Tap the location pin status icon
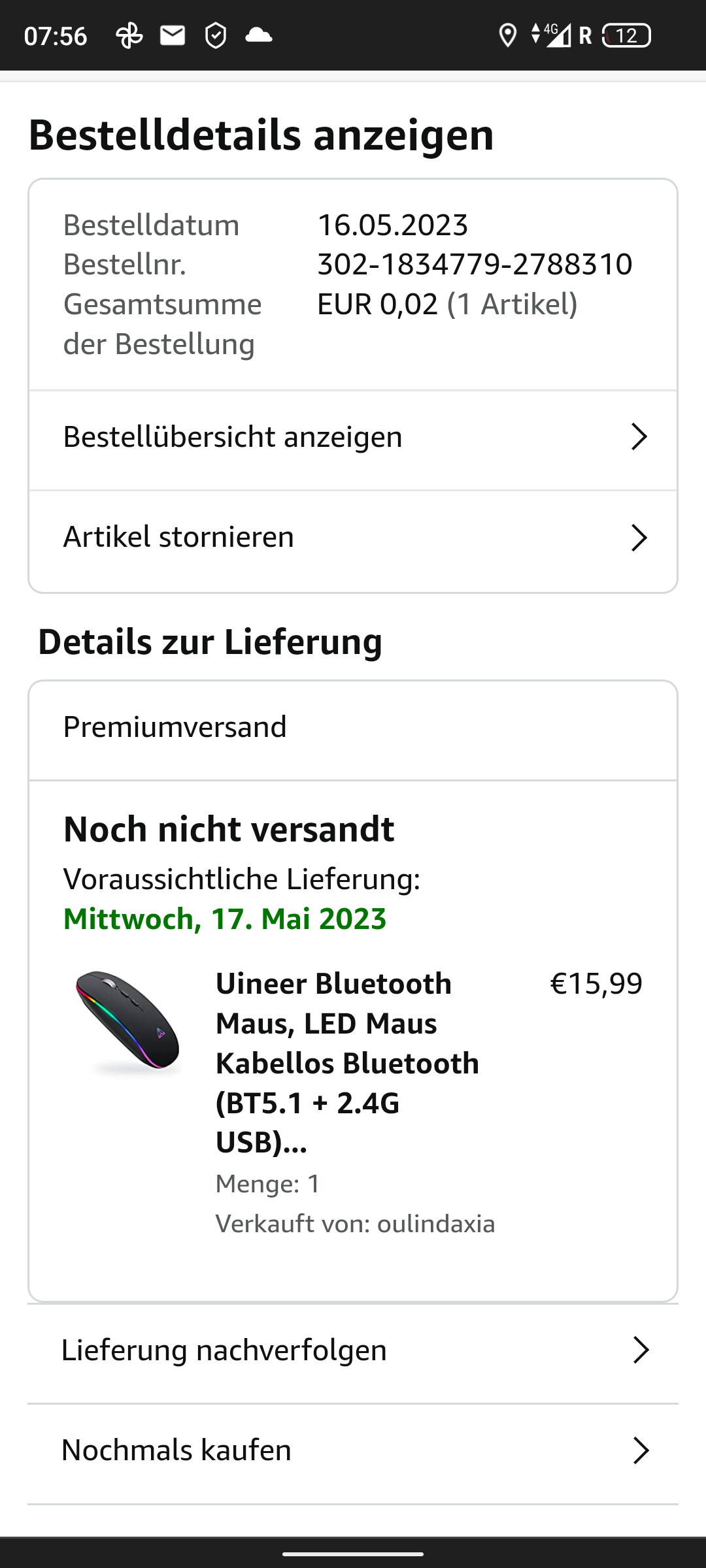Viewport: 706px width, 1568px height. click(507, 35)
